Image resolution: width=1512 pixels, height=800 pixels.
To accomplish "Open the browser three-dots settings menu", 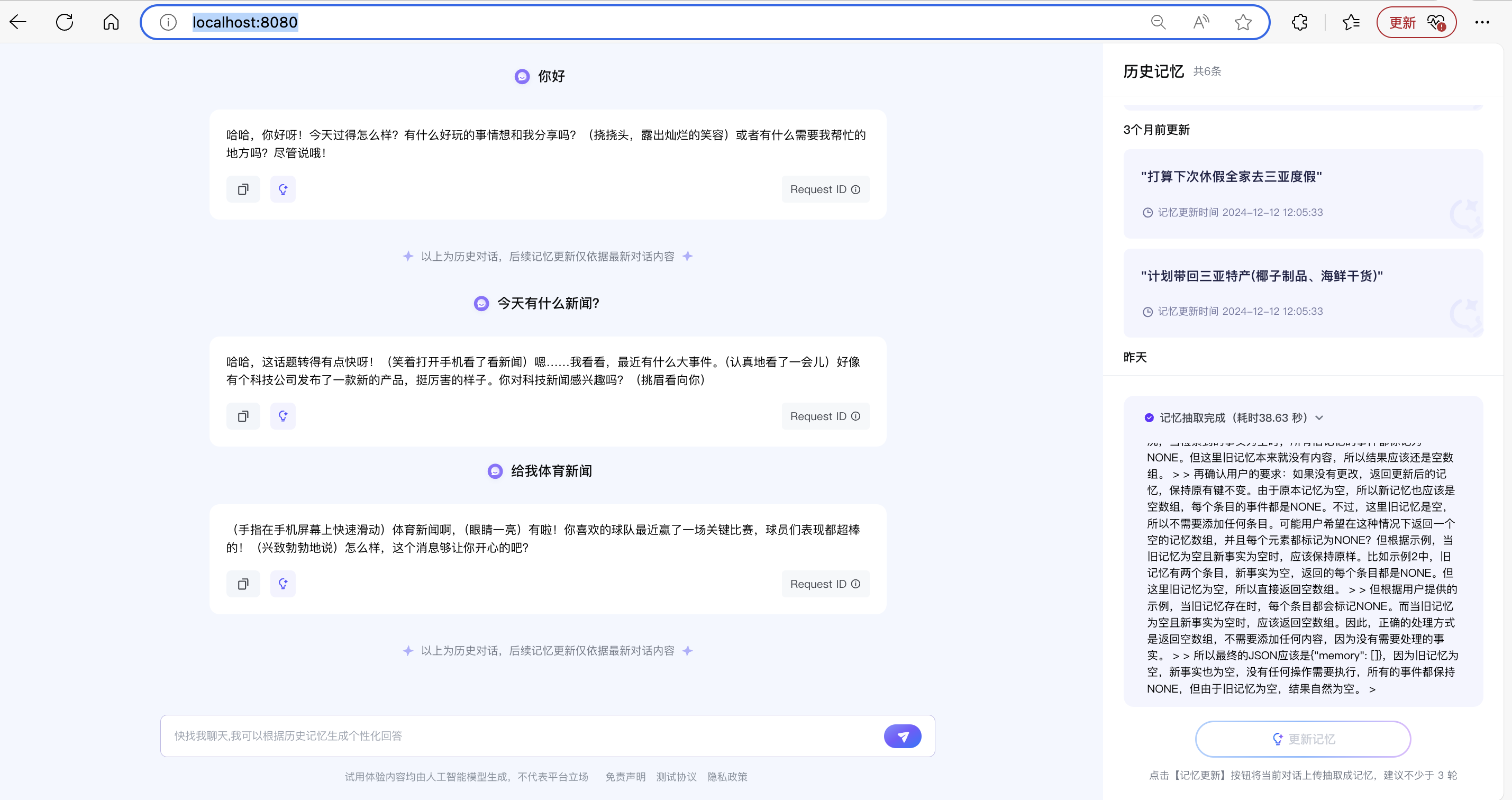I will 1482,22.
